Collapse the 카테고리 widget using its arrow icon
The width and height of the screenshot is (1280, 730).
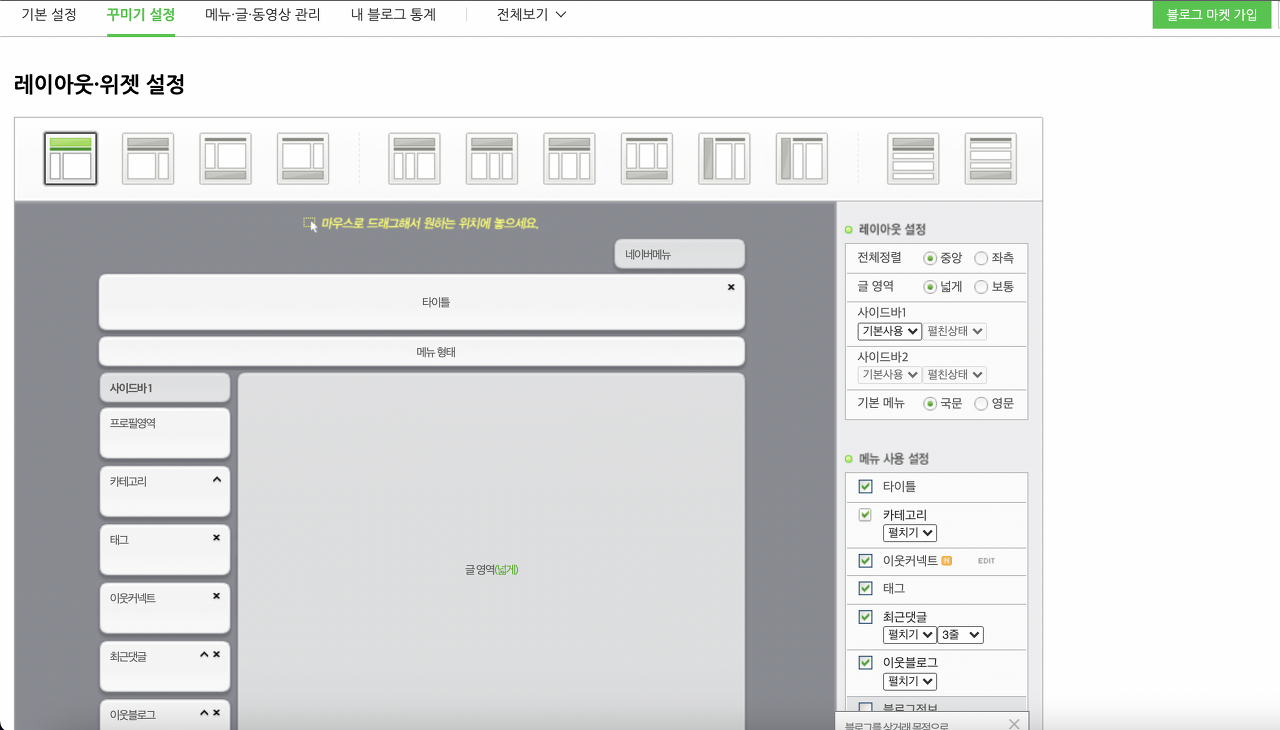[217, 480]
